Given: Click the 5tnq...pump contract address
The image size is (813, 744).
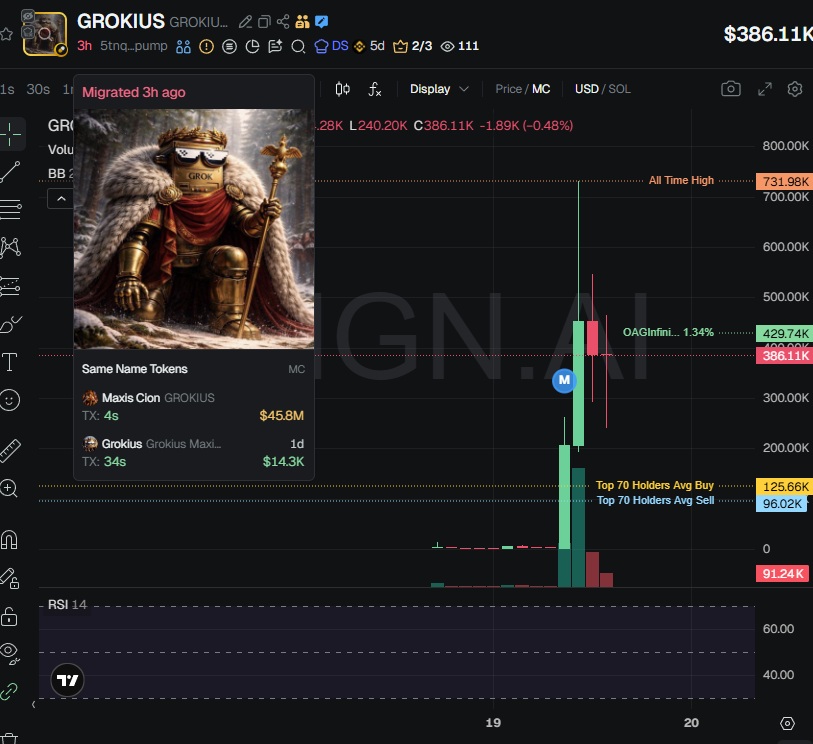Looking at the screenshot, I should pyautogui.click(x=134, y=46).
